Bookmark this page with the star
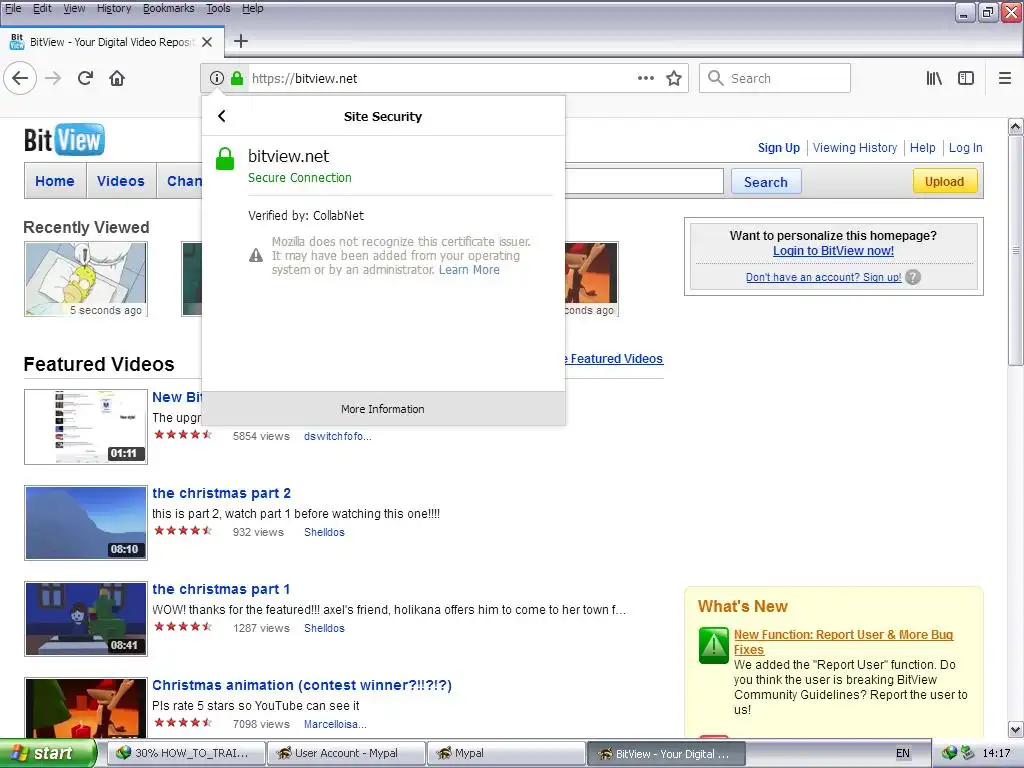Viewport: 1024px width, 768px height. click(674, 78)
